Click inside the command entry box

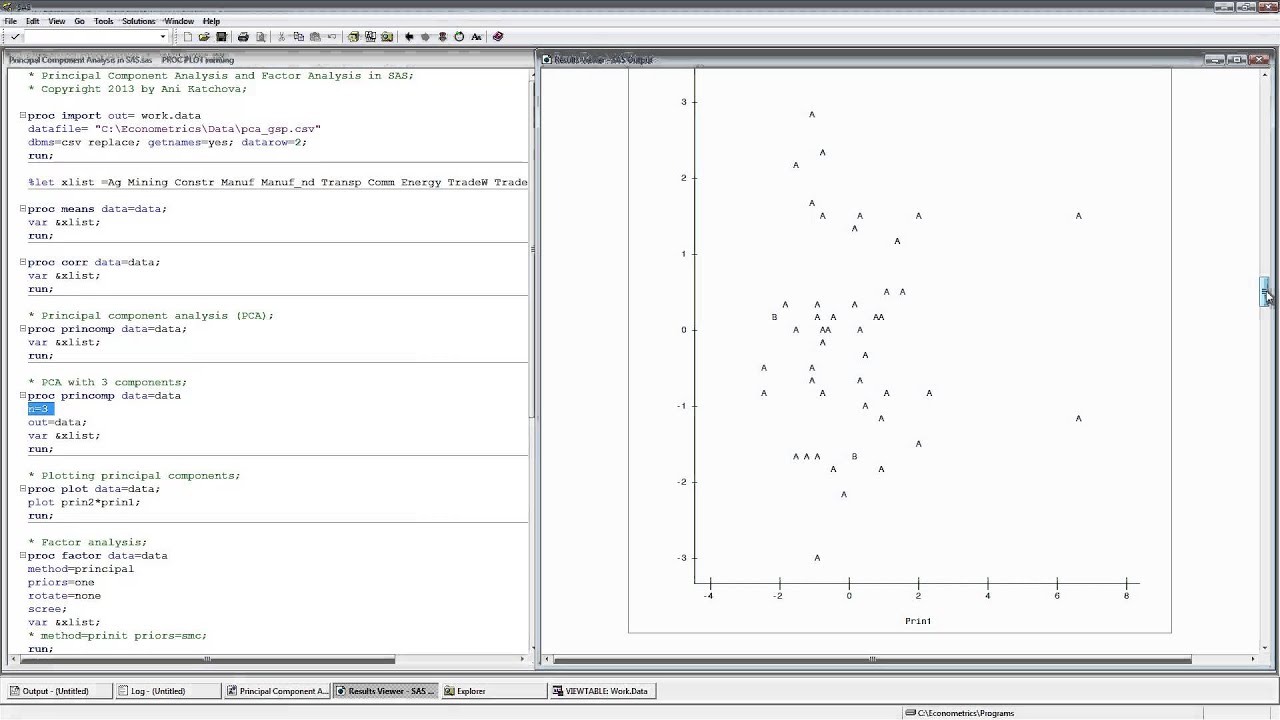pyautogui.click(x=90, y=37)
